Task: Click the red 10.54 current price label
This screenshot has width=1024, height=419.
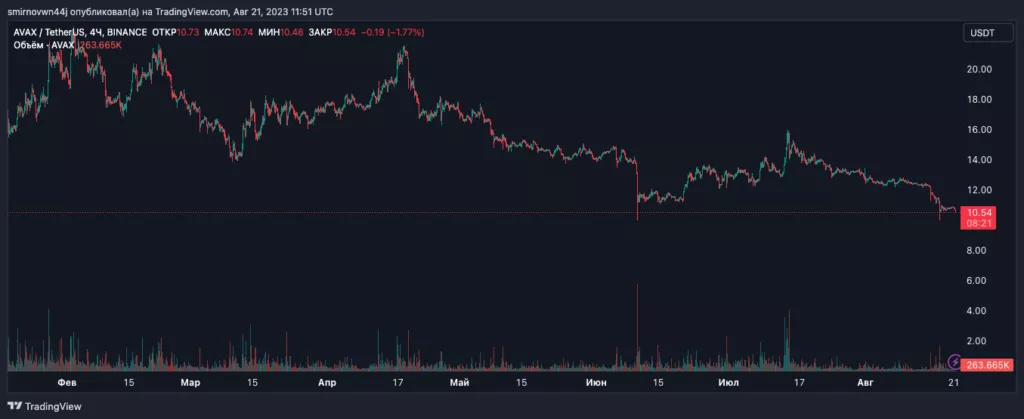Action: tap(980, 212)
